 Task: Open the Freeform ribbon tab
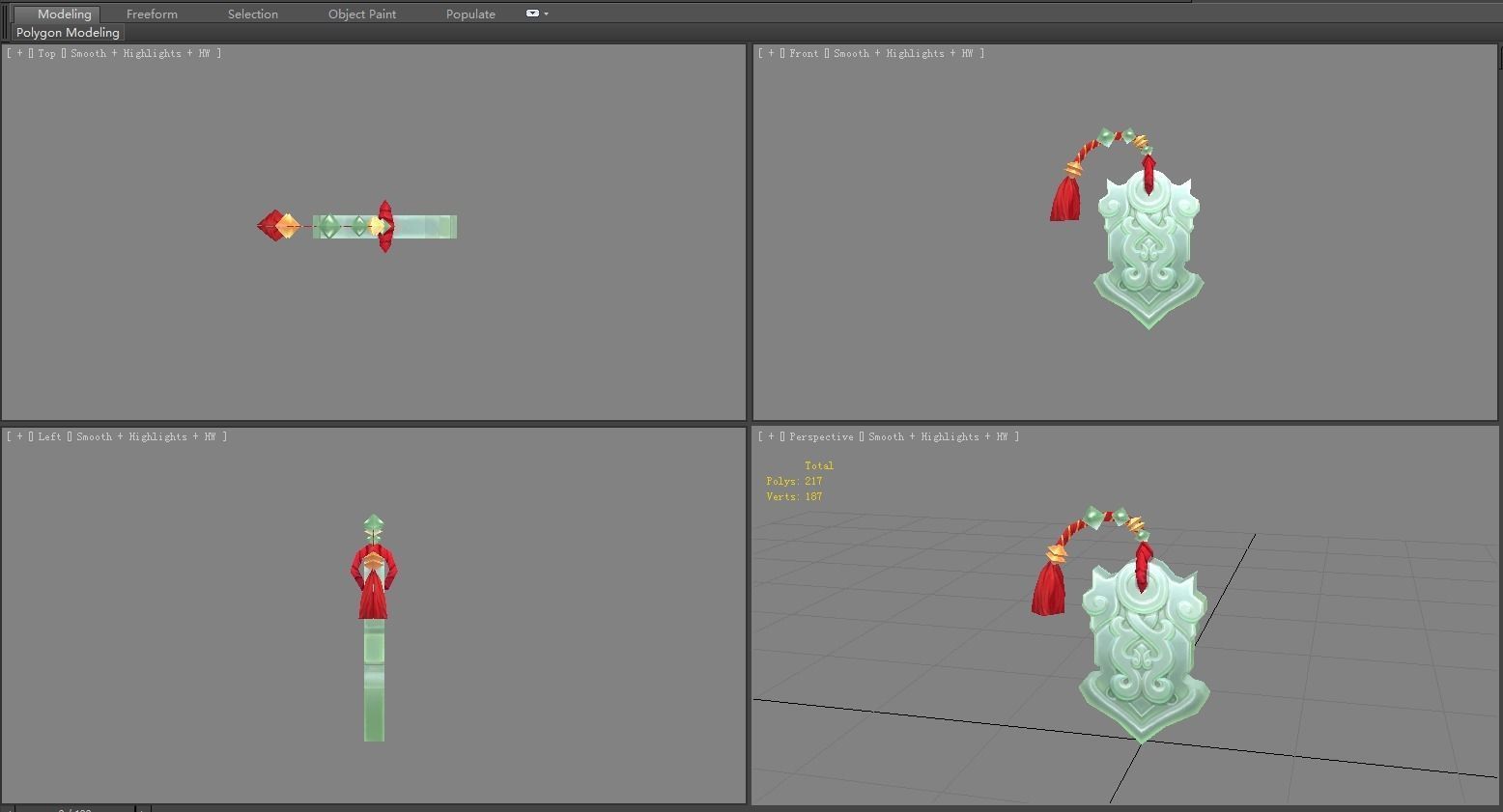click(152, 14)
